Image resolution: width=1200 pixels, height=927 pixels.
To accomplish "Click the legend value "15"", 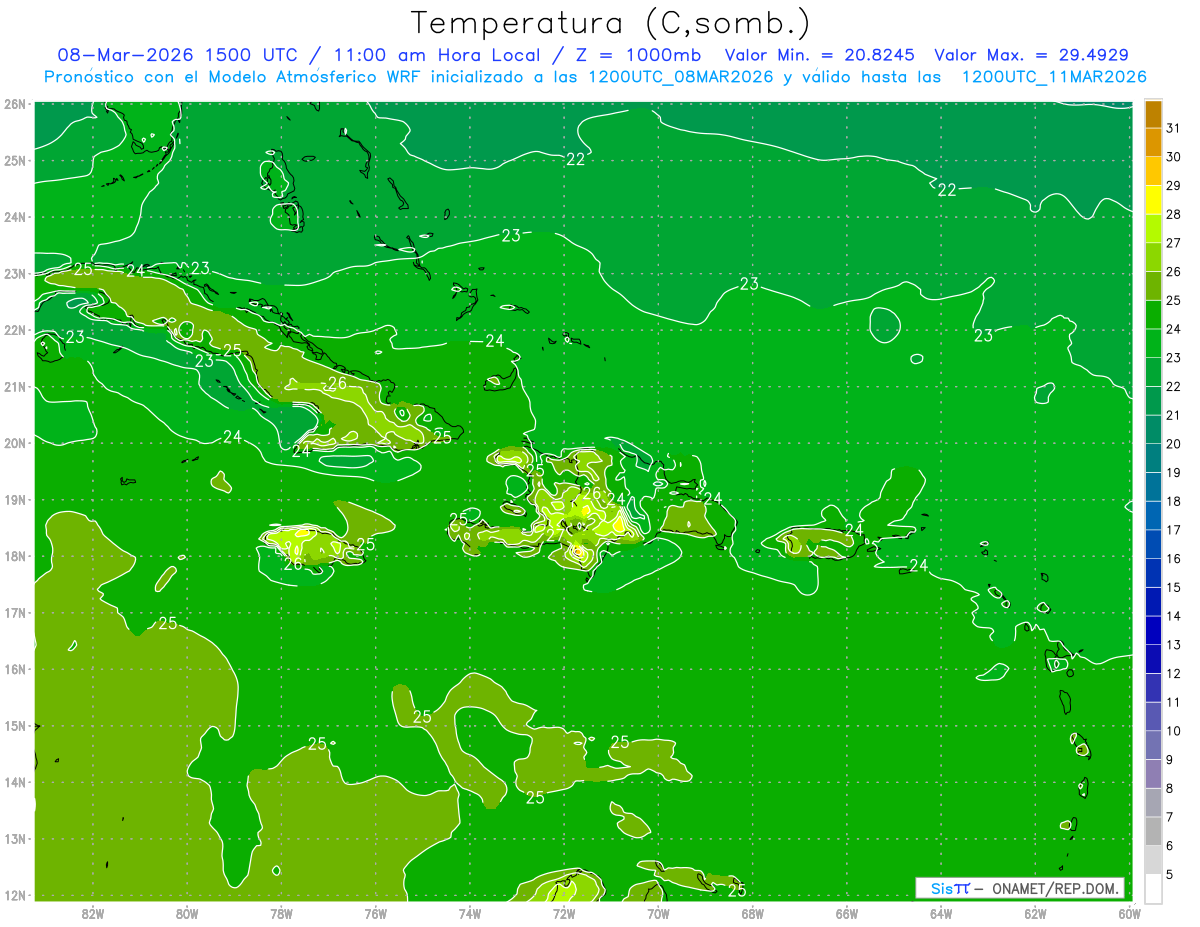I will coord(1173,587).
